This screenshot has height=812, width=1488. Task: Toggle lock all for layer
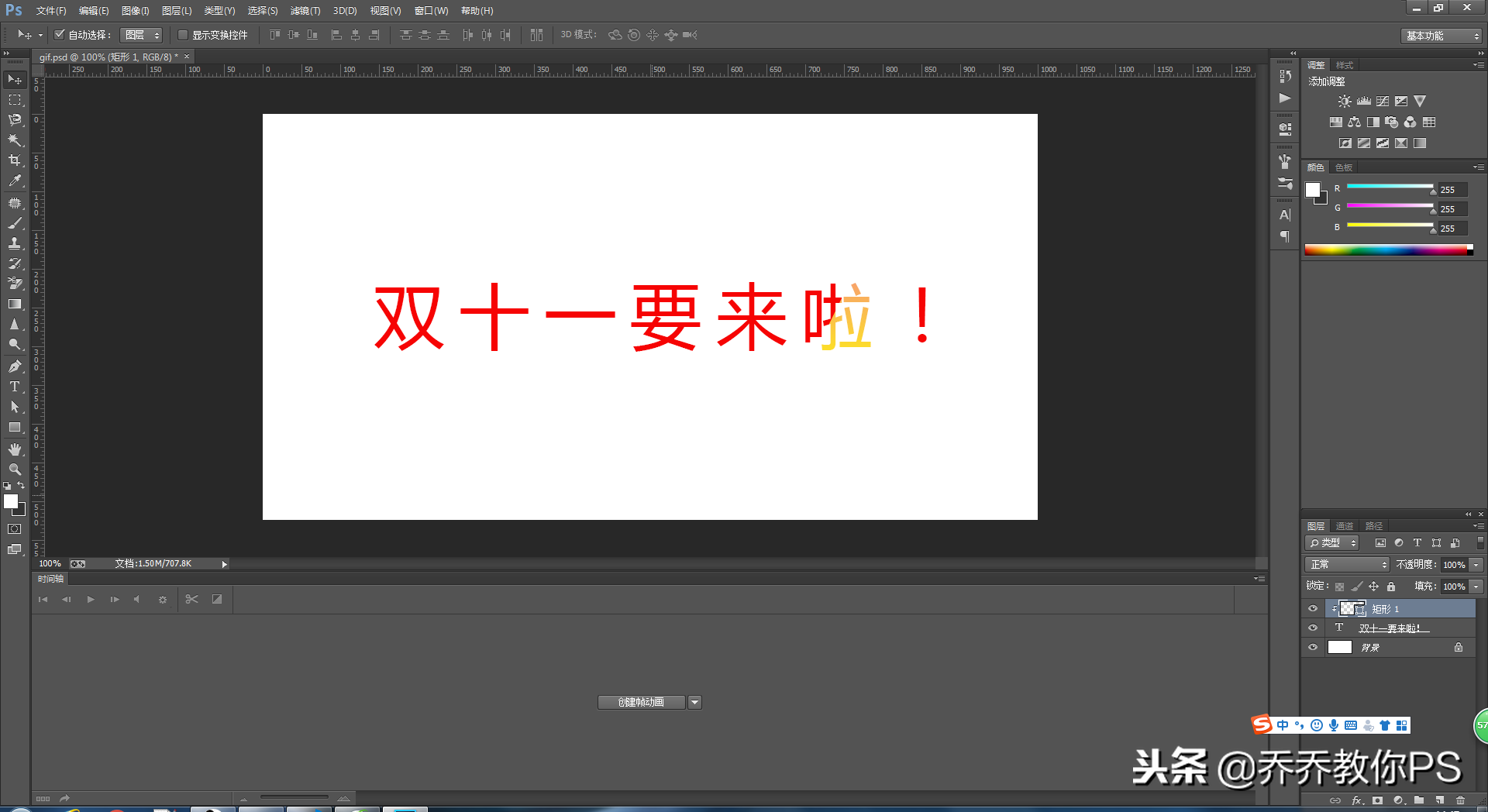[1391, 587]
